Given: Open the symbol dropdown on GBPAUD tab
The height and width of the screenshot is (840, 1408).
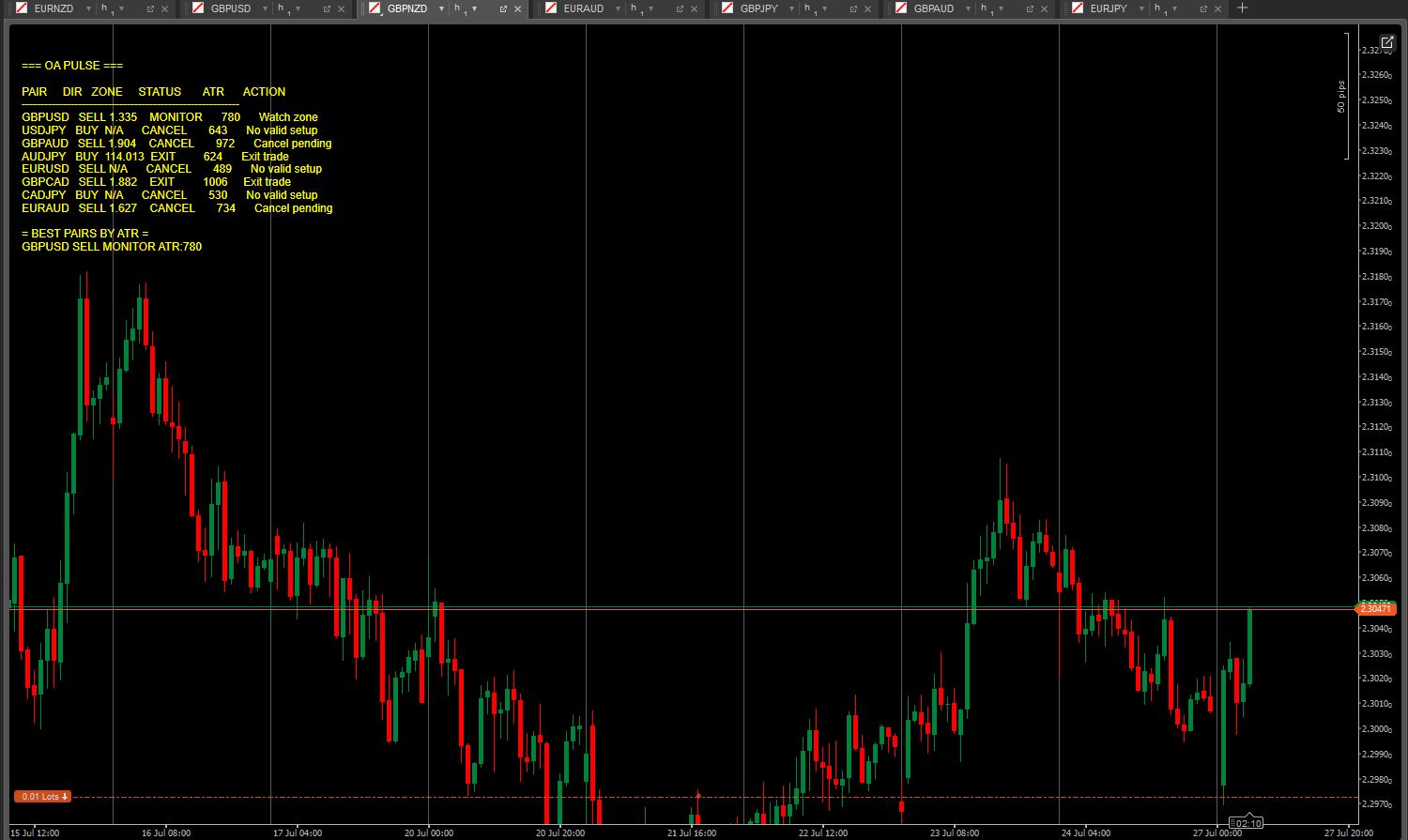Looking at the screenshot, I should tap(968, 8).
